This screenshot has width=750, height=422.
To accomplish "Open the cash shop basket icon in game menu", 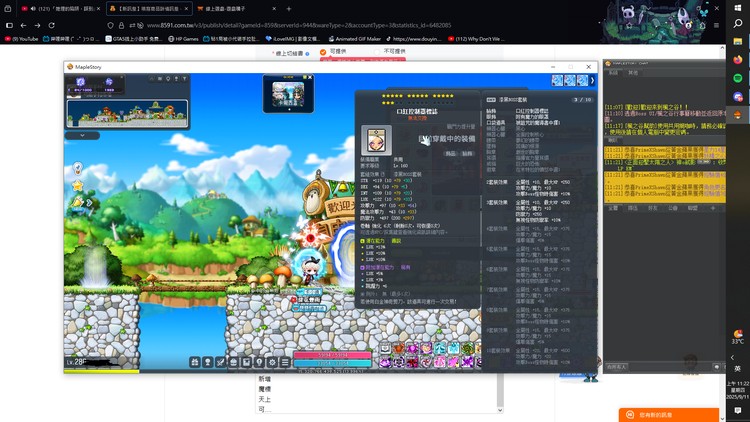I will click(x=233, y=362).
